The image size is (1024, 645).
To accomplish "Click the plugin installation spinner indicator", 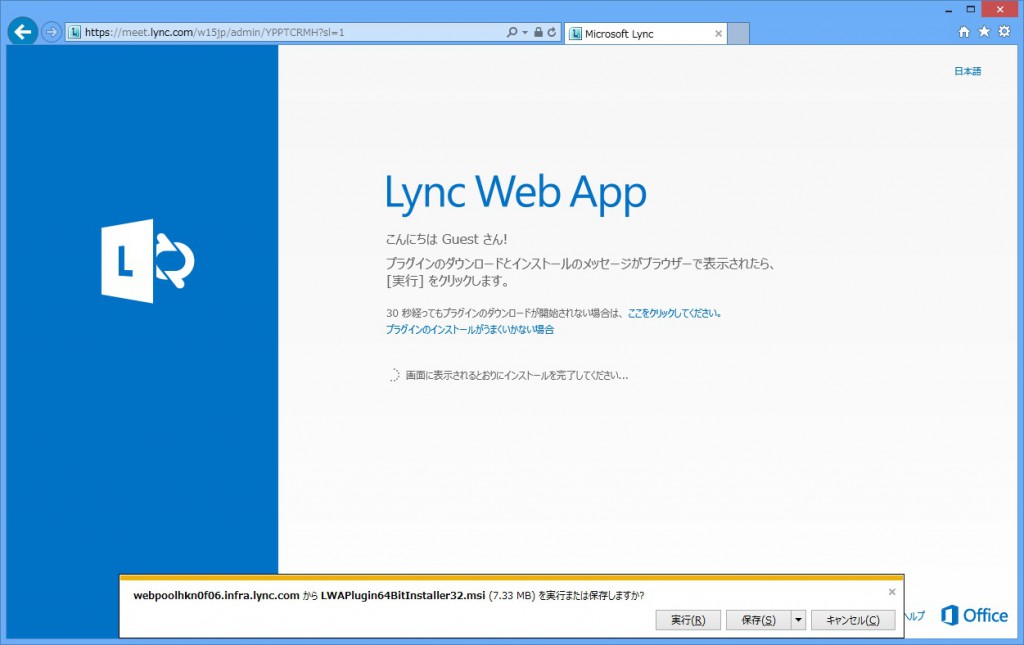I will 395,375.
